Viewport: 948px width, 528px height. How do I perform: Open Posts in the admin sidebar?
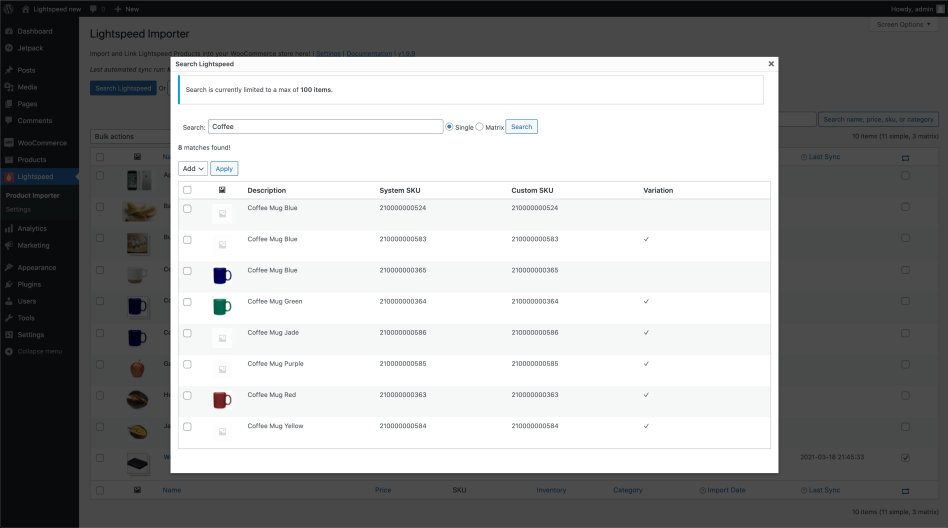26,70
